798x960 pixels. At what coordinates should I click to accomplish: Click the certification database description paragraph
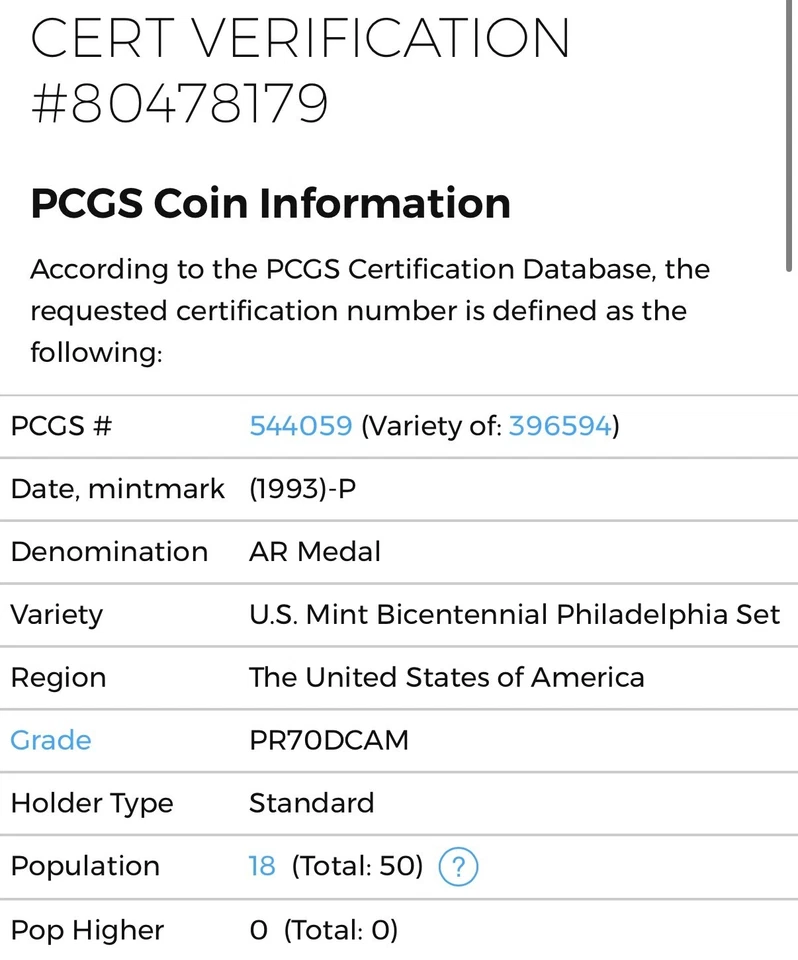pyautogui.click(x=370, y=310)
